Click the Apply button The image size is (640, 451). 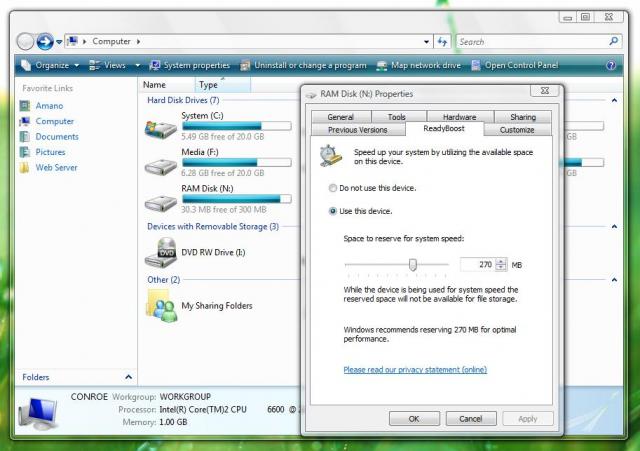pos(528,419)
